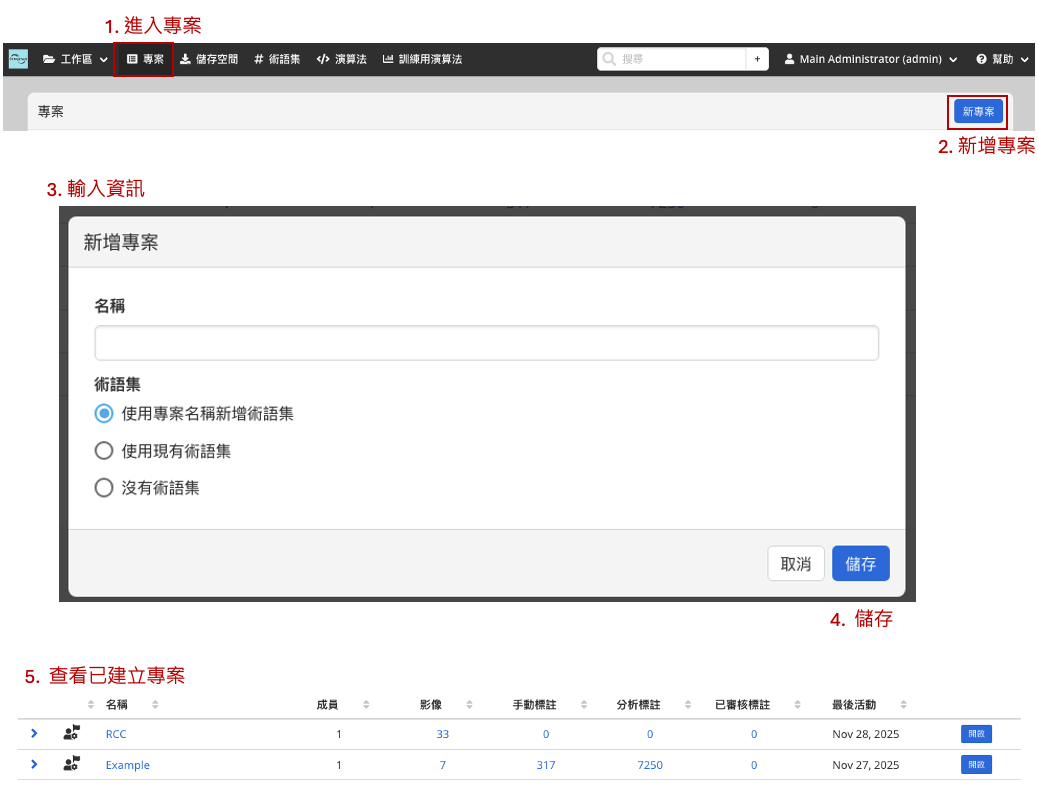Open the 儲存空間 storage page

click(x=209, y=59)
